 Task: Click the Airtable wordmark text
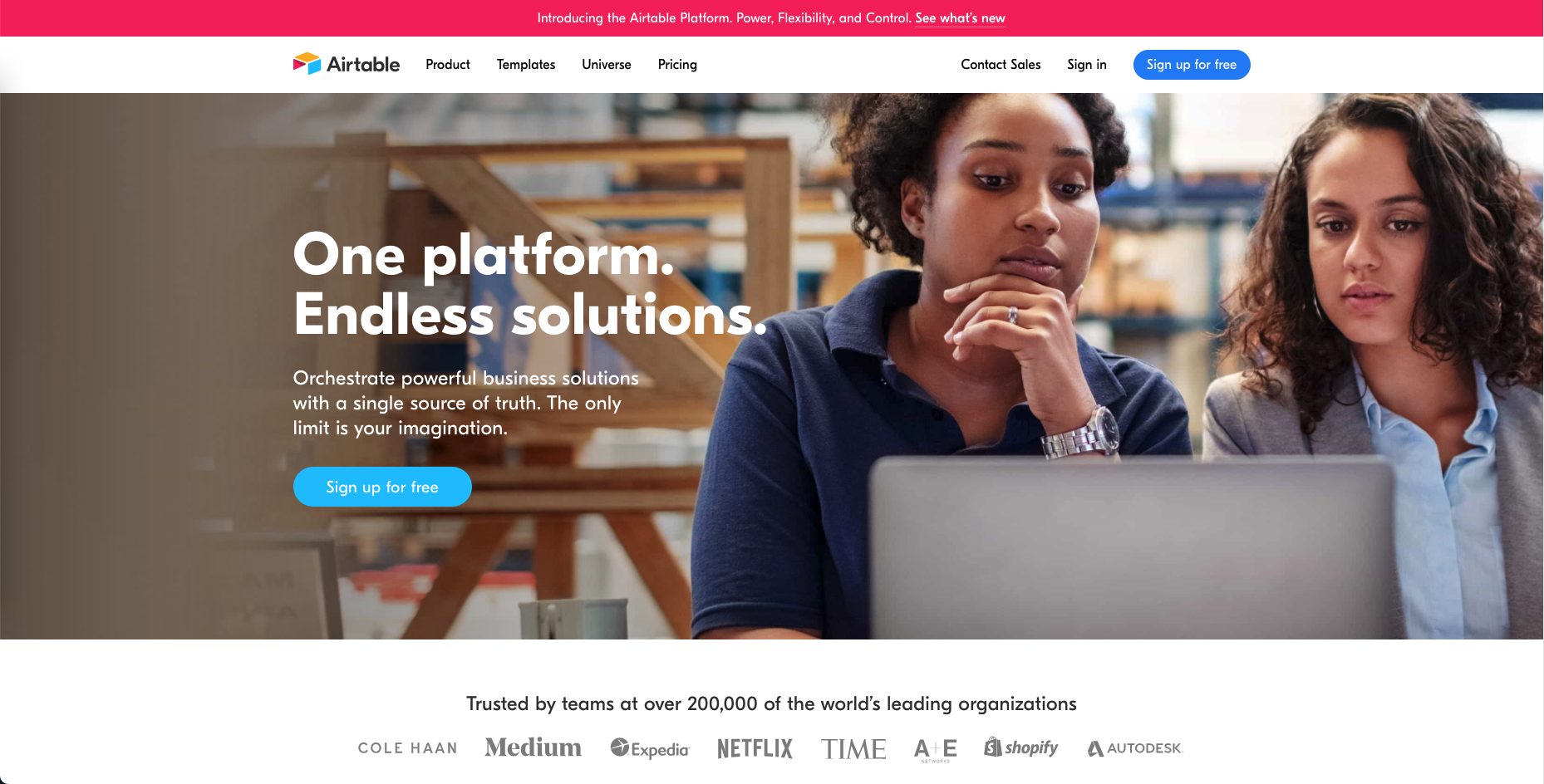click(363, 64)
